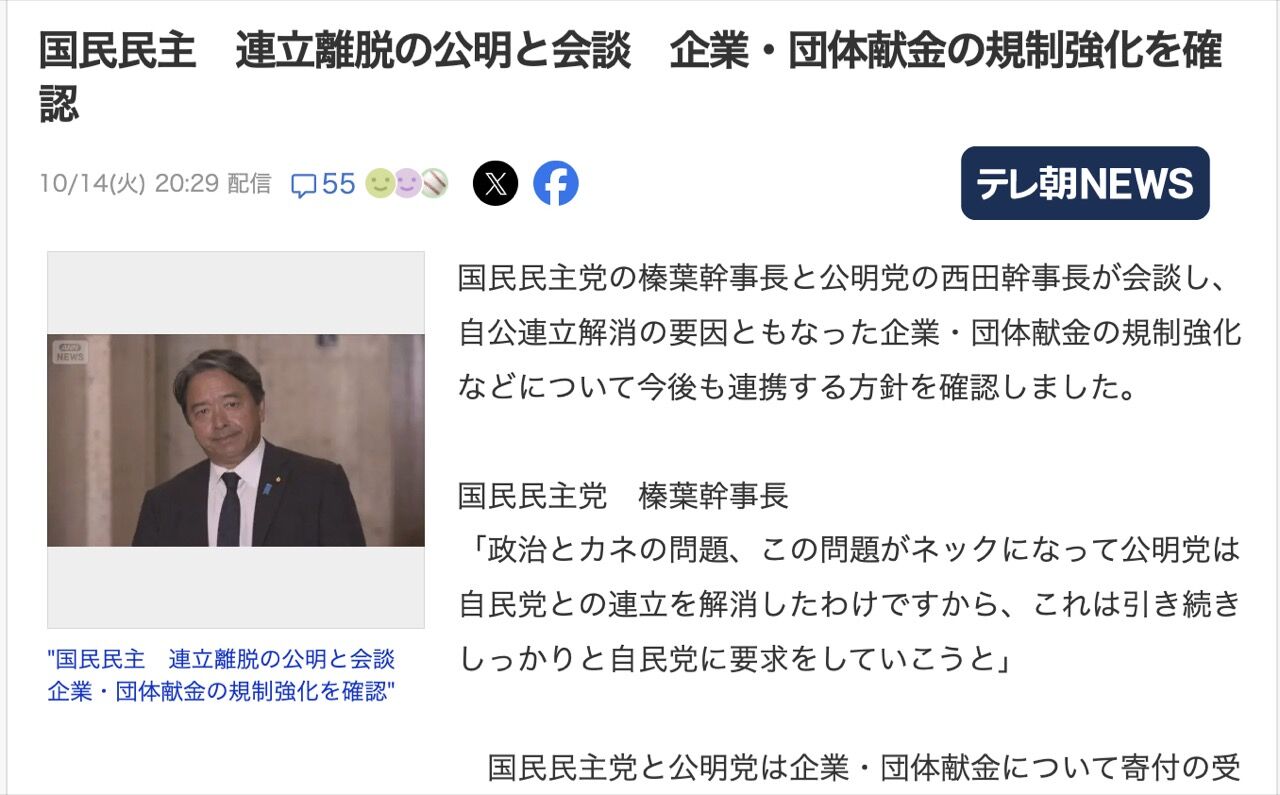The height and width of the screenshot is (795, 1280).
Task: Click the gray area above the photo
Action: point(236,293)
